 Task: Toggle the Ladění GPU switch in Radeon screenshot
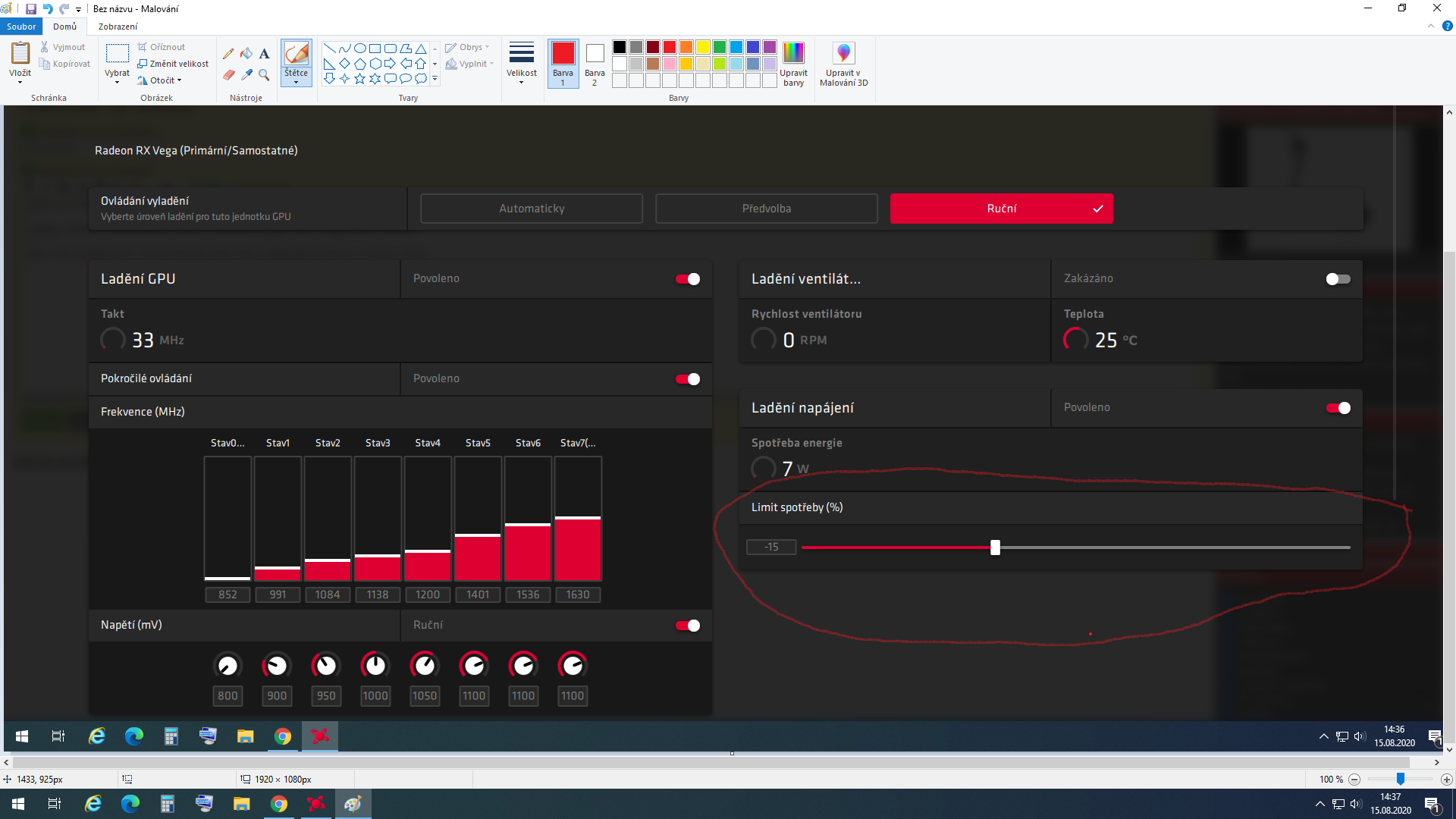[688, 279]
